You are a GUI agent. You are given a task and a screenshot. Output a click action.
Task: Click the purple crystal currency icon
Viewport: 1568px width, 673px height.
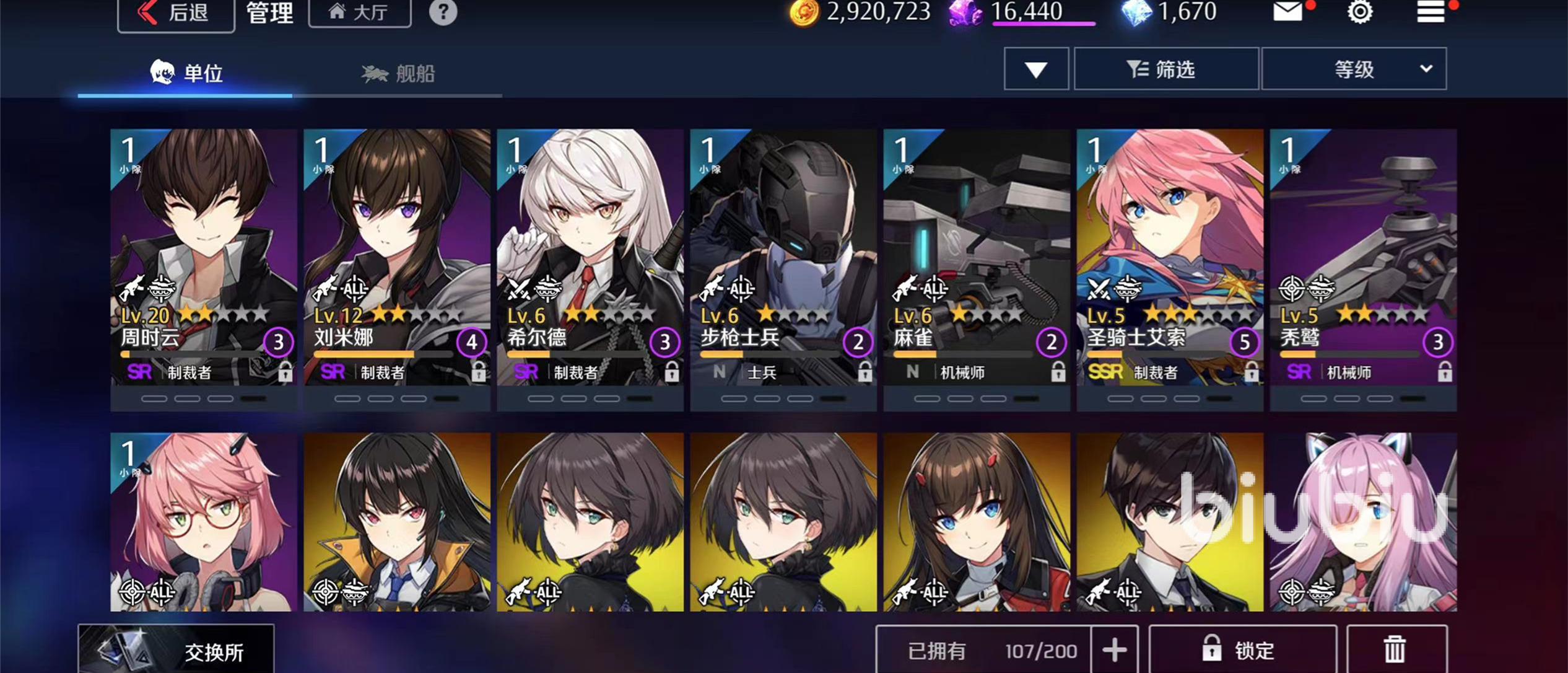[x=965, y=12]
